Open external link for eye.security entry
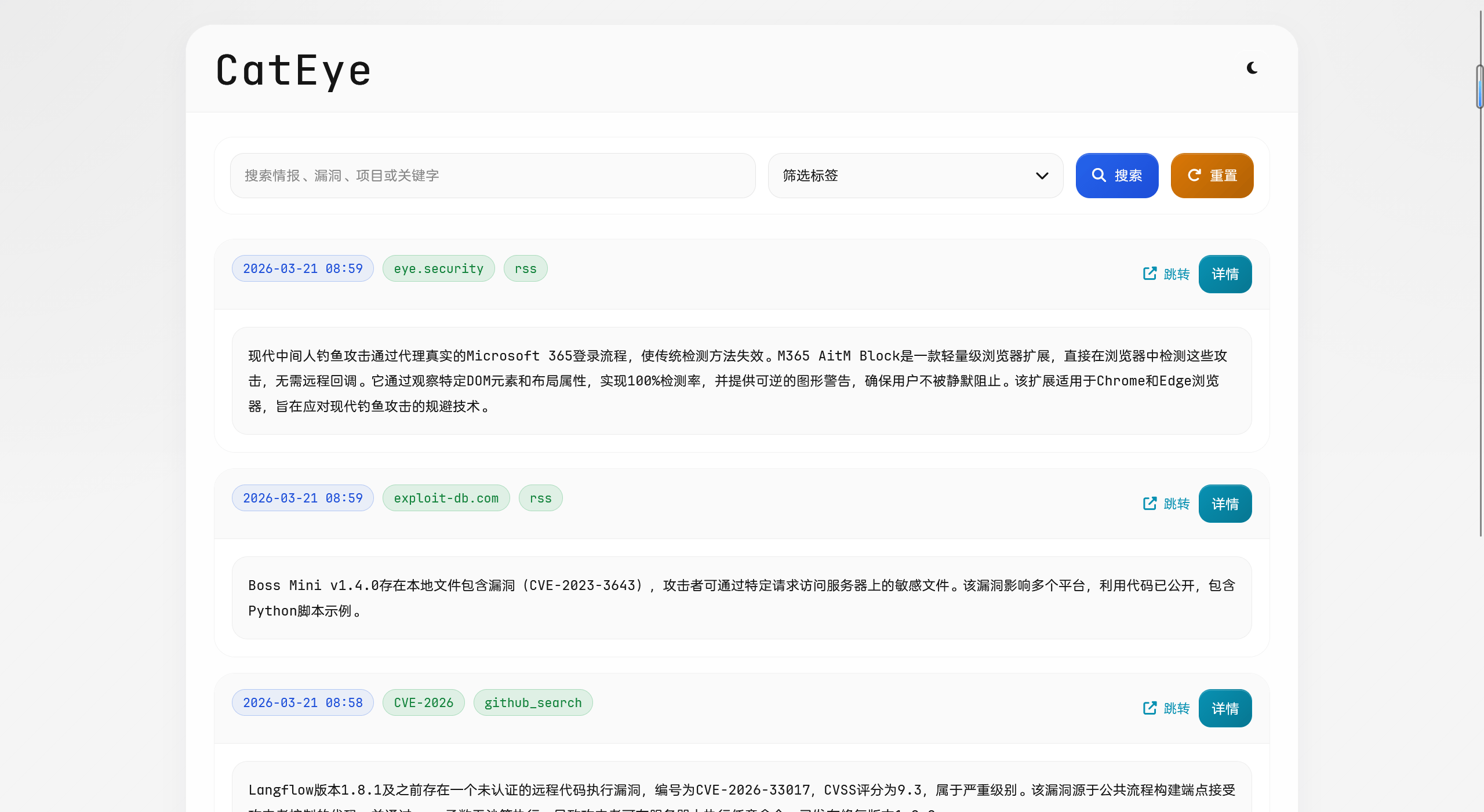Image resolution: width=1484 pixels, height=812 pixels. 1166,274
